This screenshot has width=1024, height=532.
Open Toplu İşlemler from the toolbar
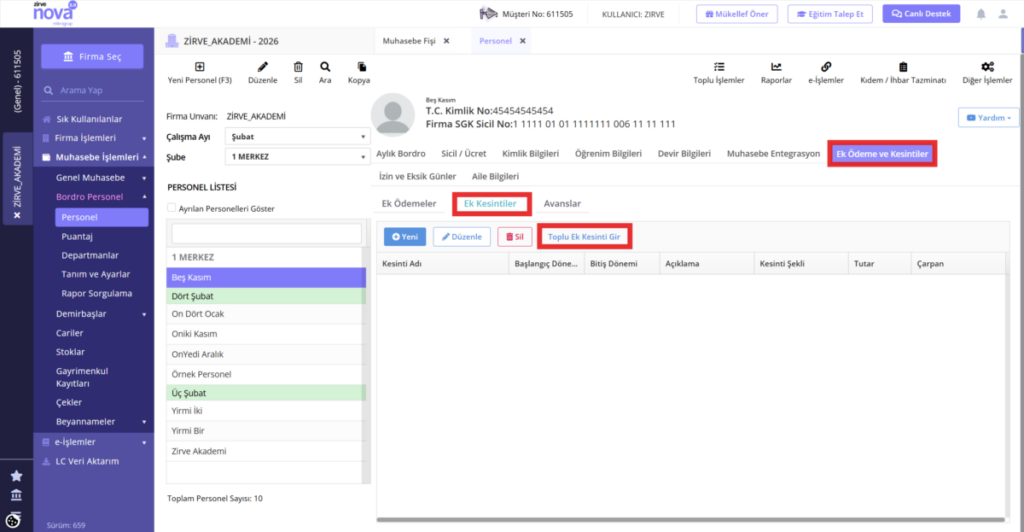coord(718,67)
